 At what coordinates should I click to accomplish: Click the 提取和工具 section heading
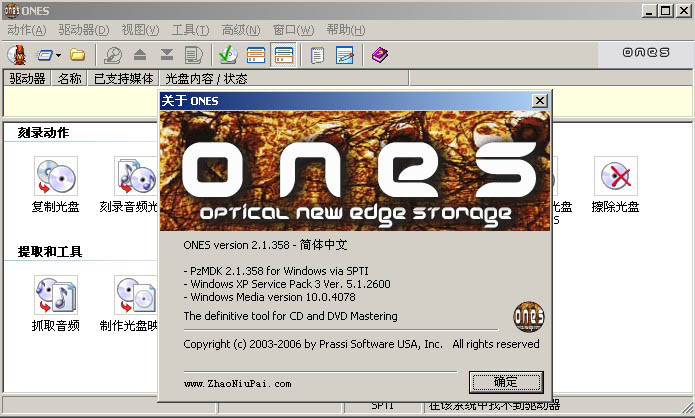click(50, 252)
